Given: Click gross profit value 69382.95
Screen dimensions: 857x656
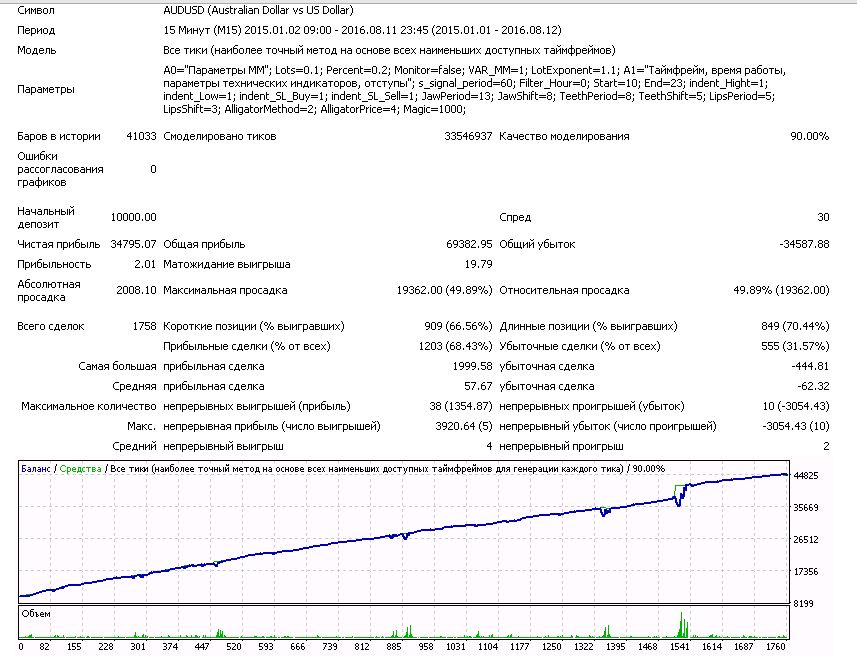Looking at the screenshot, I should pyautogui.click(x=469, y=244).
